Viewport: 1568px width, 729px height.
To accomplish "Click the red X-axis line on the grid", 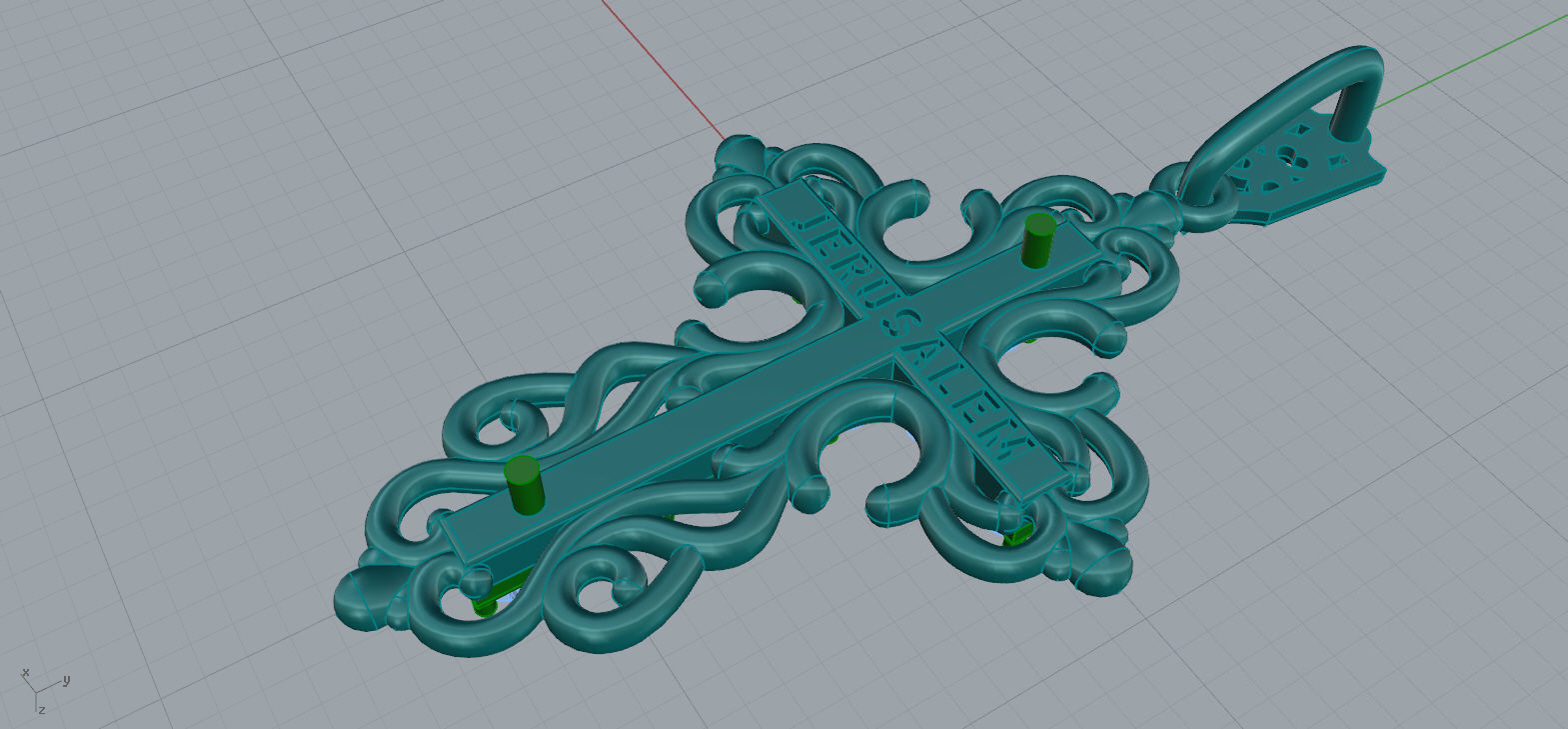I will [664, 70].
